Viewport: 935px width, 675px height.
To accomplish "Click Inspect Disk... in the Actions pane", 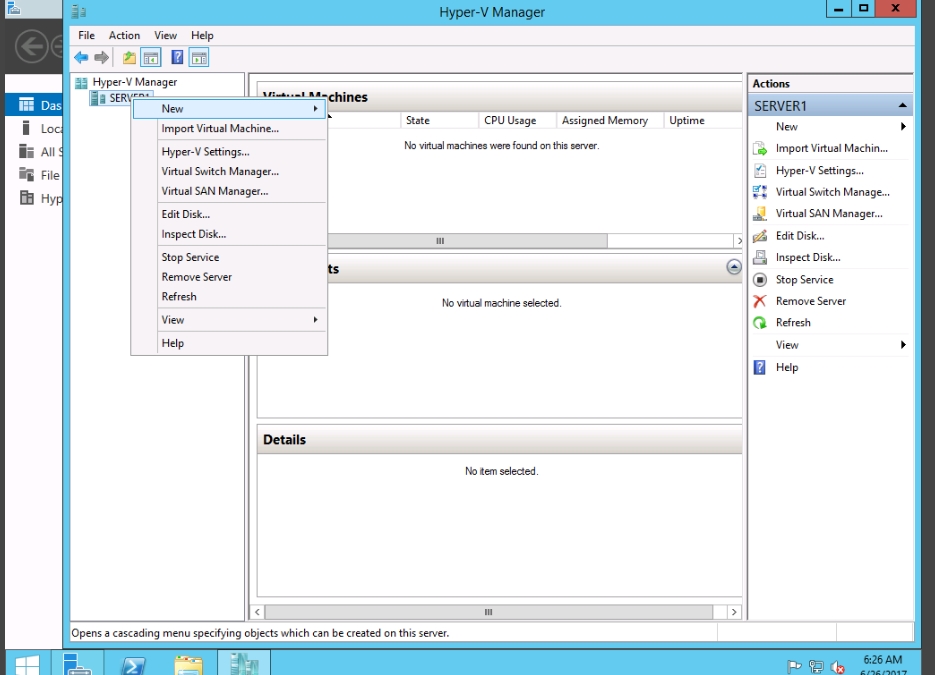I will [808, 258].
